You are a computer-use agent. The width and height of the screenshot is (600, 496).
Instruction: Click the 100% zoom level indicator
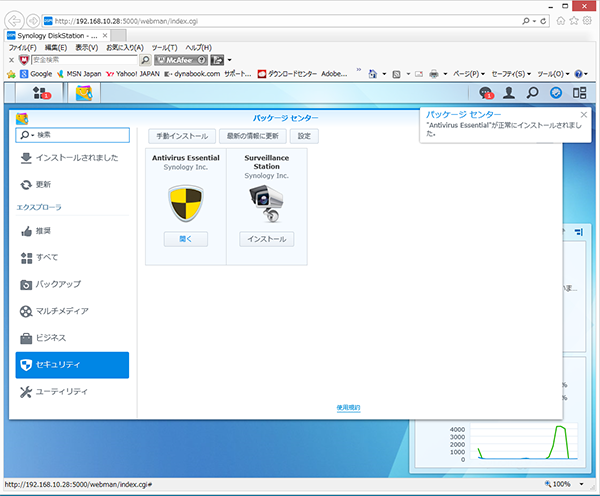click(558, 484)
